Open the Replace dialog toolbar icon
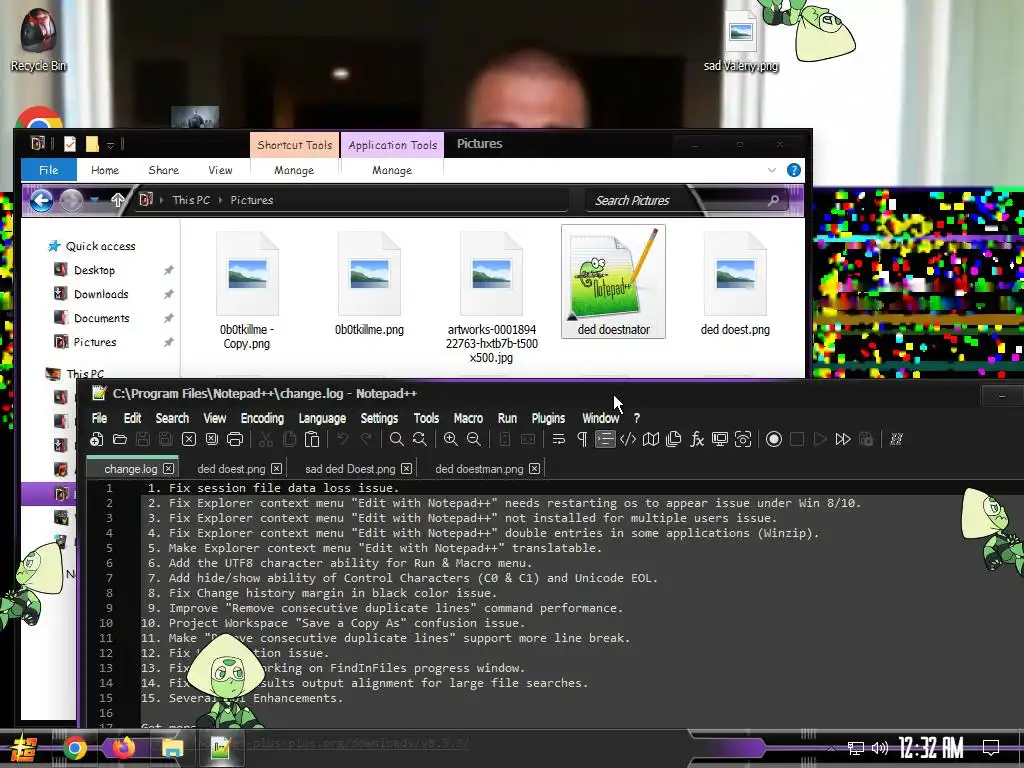The height and width of the screenshot is (768, 1024). pyautogui.click(x=419, y=440)
